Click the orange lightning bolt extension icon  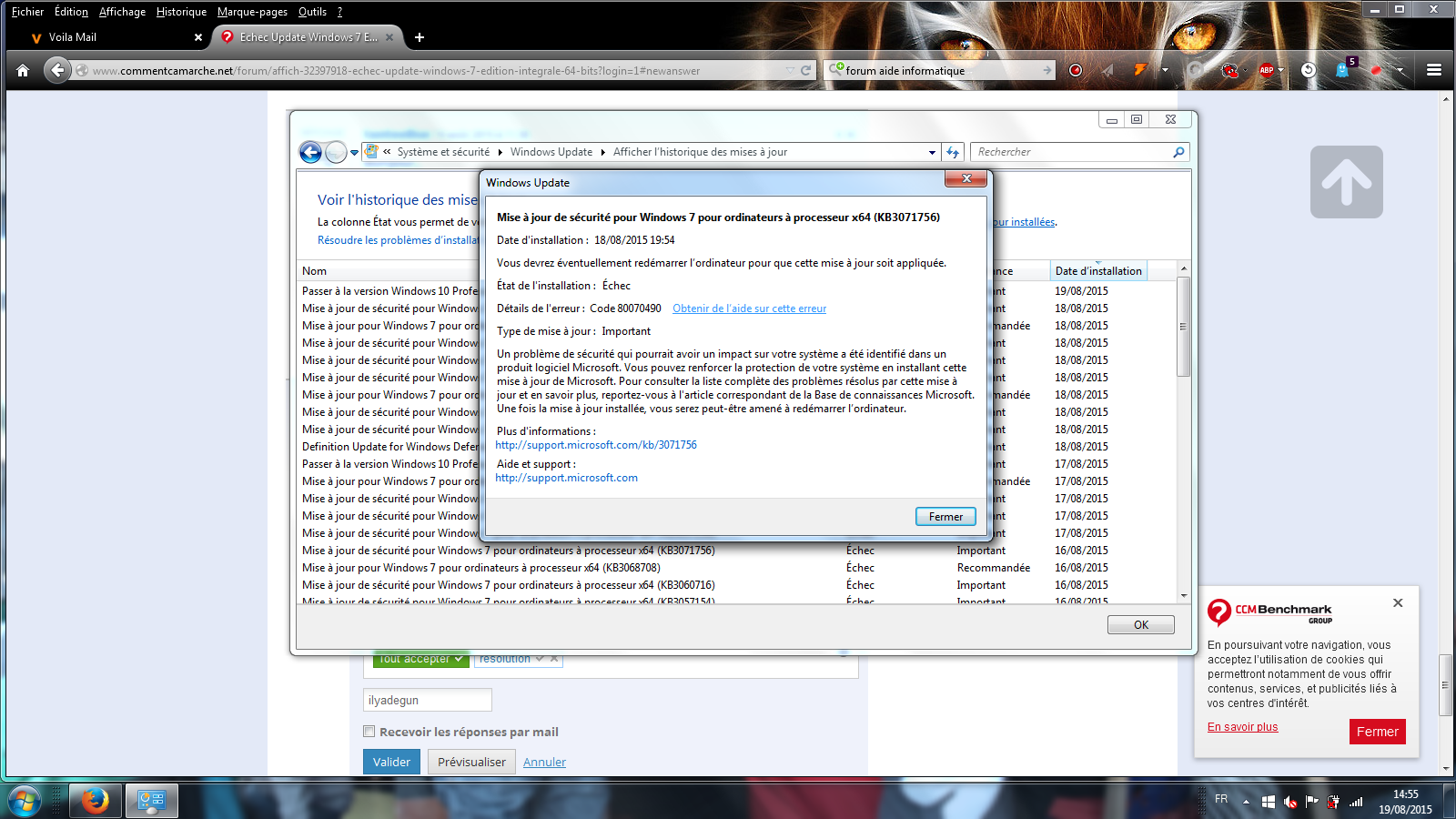coord(1140,70)
